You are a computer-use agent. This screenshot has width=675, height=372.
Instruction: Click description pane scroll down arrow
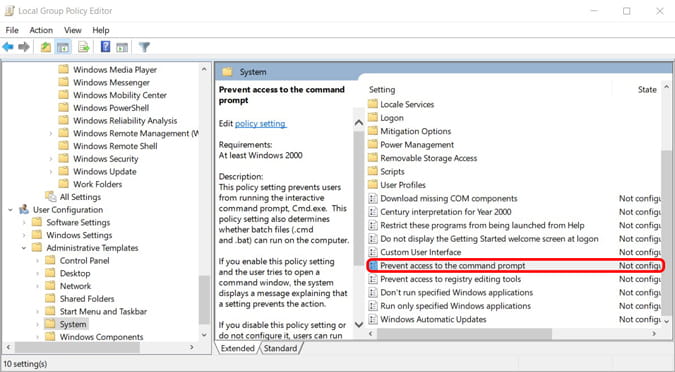click(x=359, y=325)
